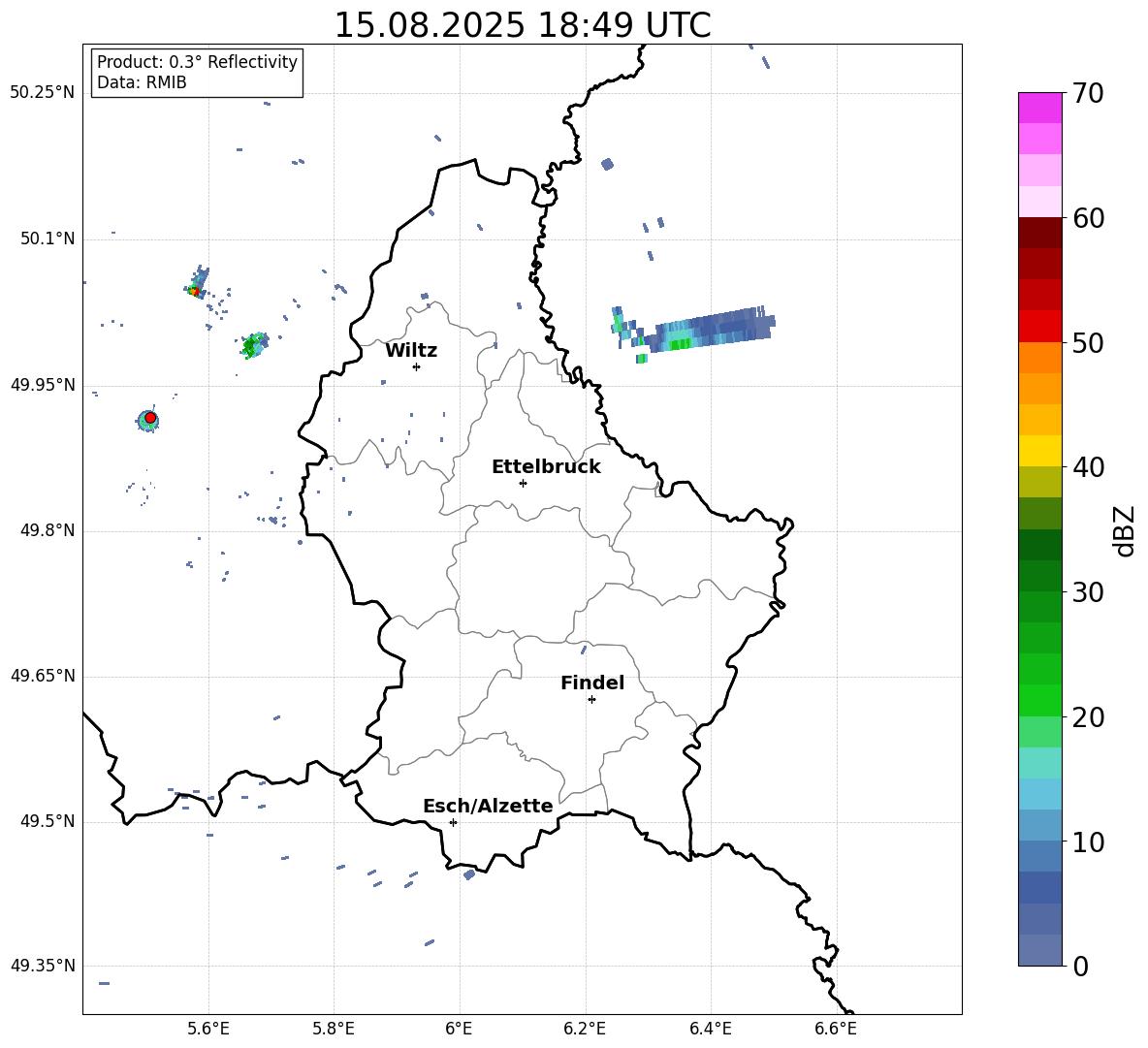Image resolution: width=1148 pixels, height=1048 pixels.
Task: Click the Findel station cross marker
Action: coord(591,700)
